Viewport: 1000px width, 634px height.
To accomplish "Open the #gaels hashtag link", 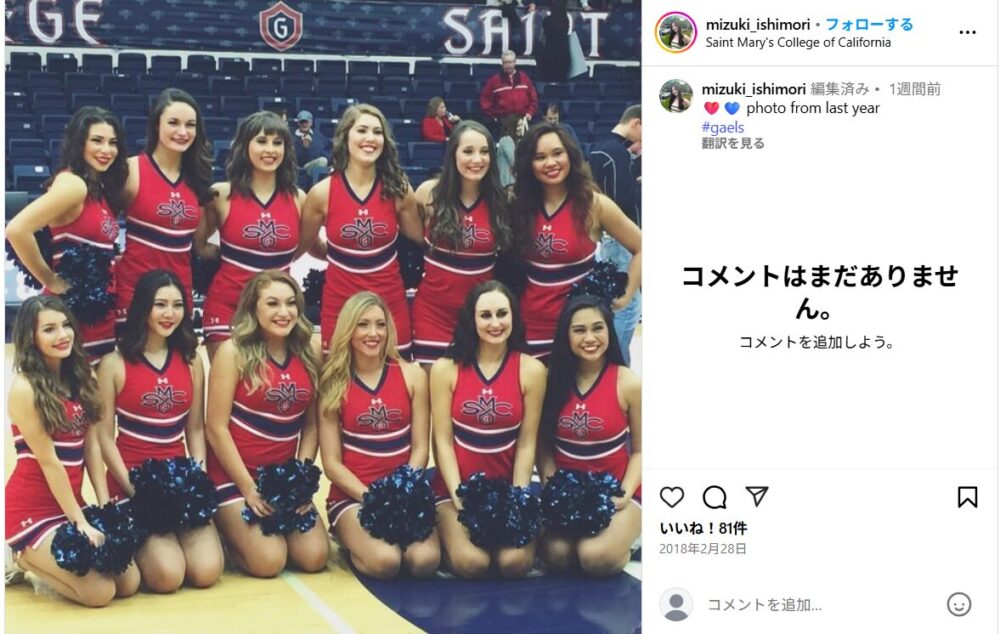I will click(723, 127).
